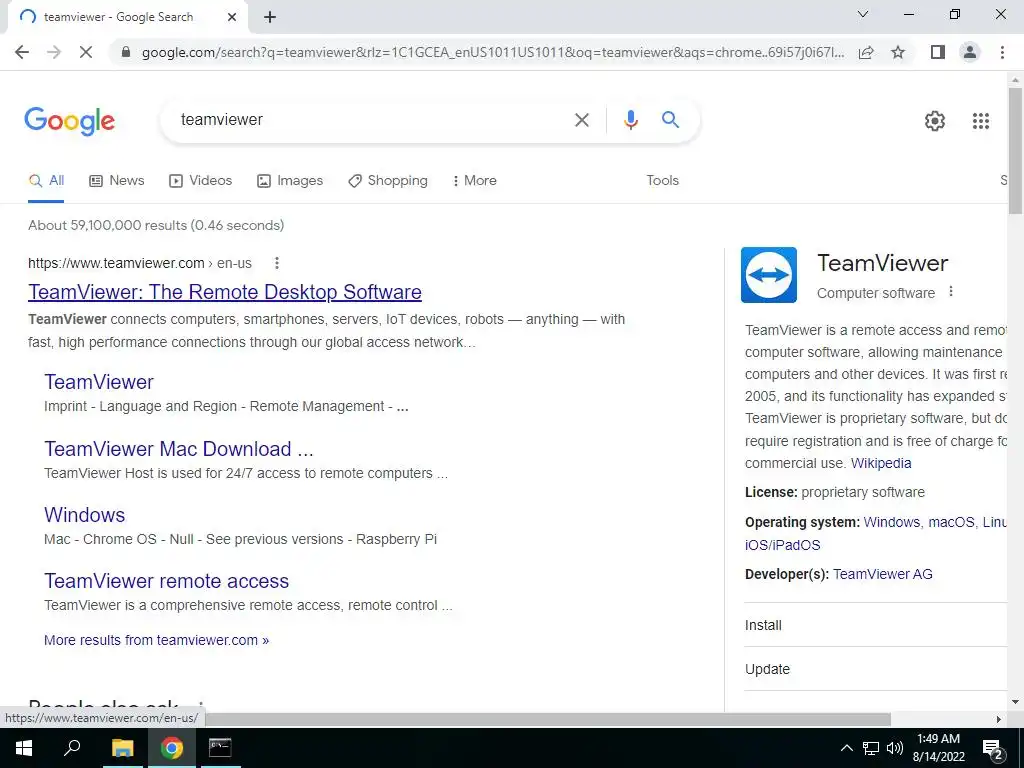Open the Windows operating system link
Screen dimensions: 1024x768
point(891,522)
